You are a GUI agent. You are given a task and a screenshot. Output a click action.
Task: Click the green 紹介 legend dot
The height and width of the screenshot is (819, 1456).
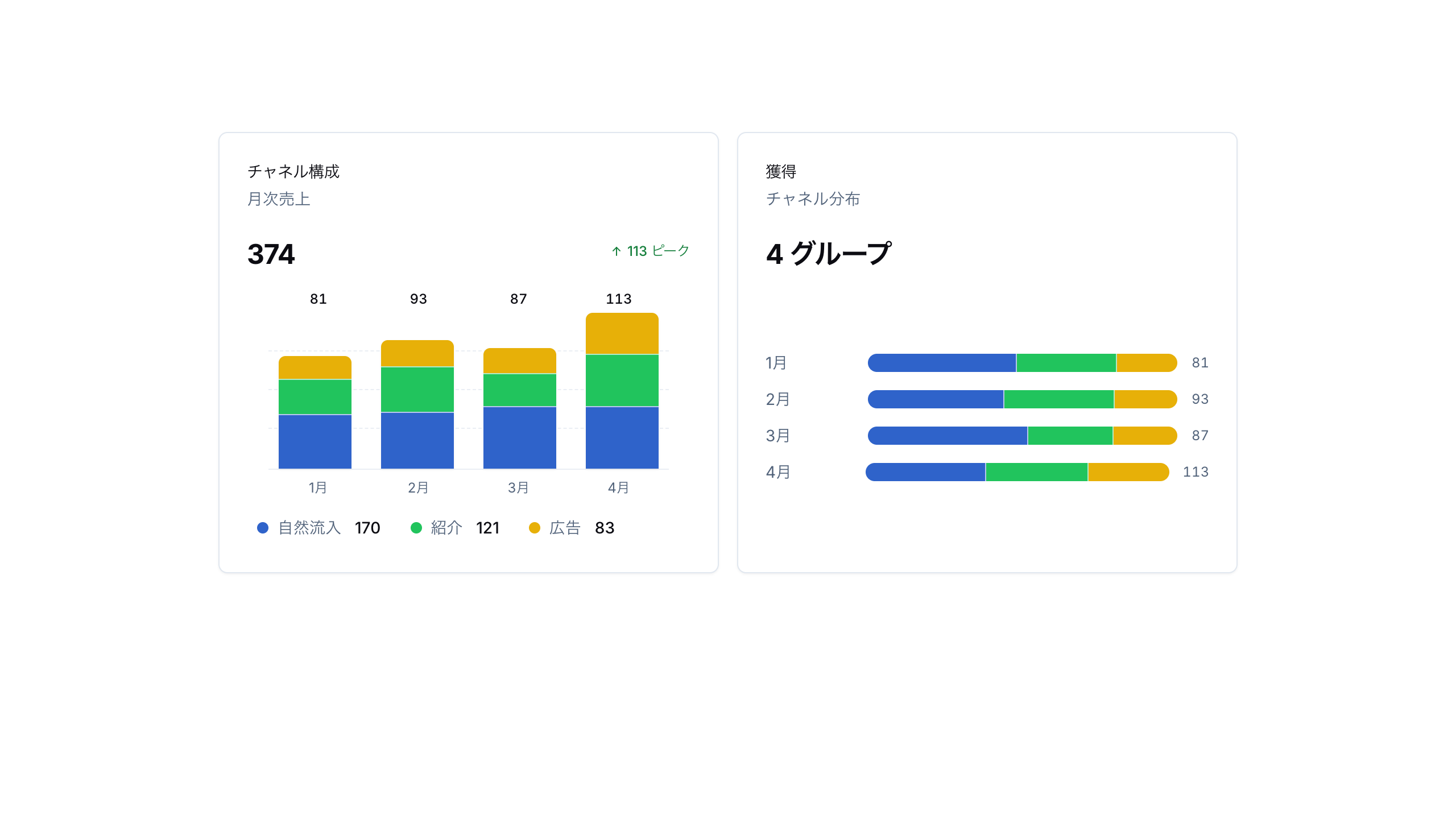(416, 528)
